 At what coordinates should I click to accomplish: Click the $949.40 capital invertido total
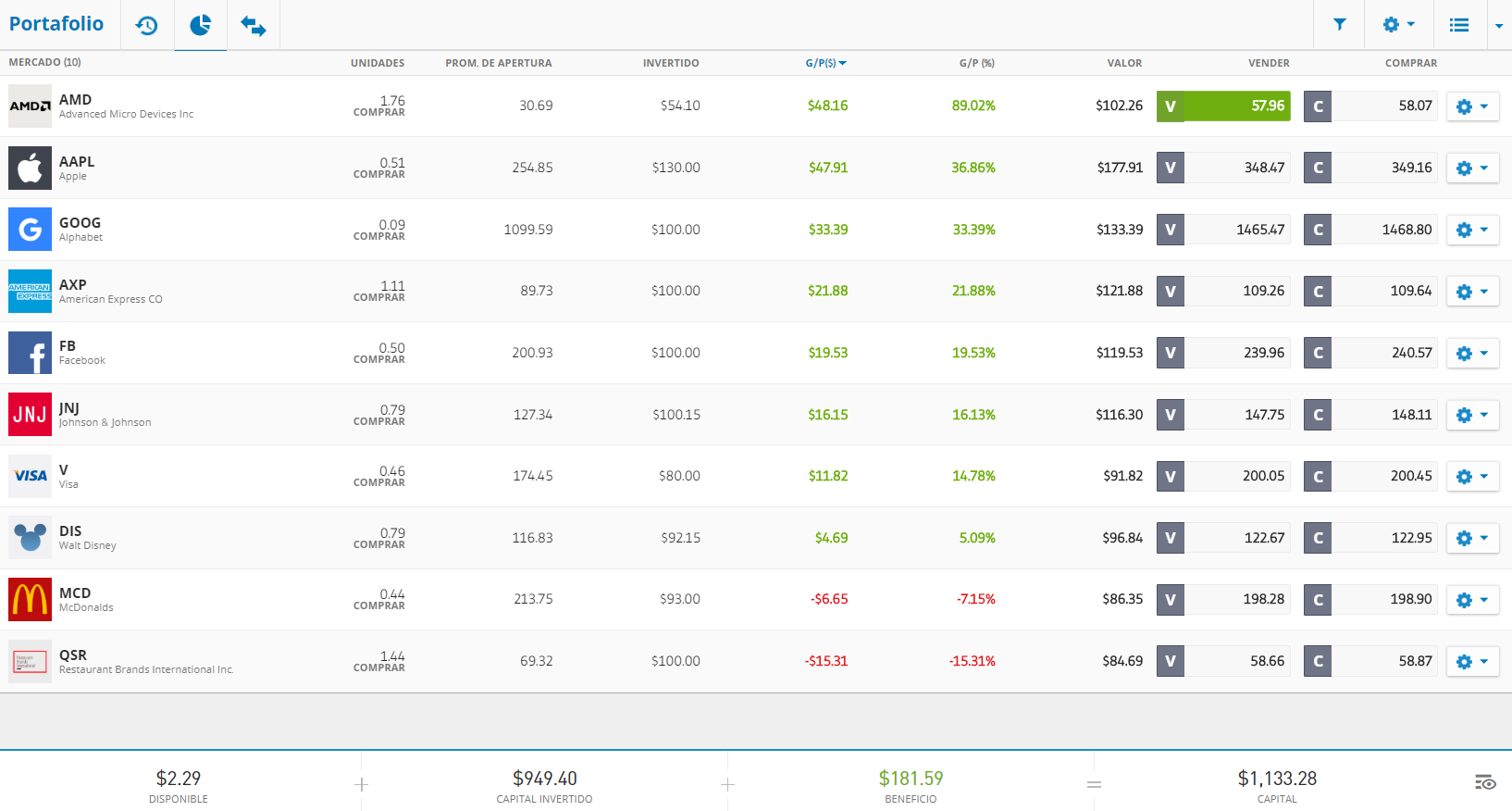pyautogui.click(x=545, y=779)
